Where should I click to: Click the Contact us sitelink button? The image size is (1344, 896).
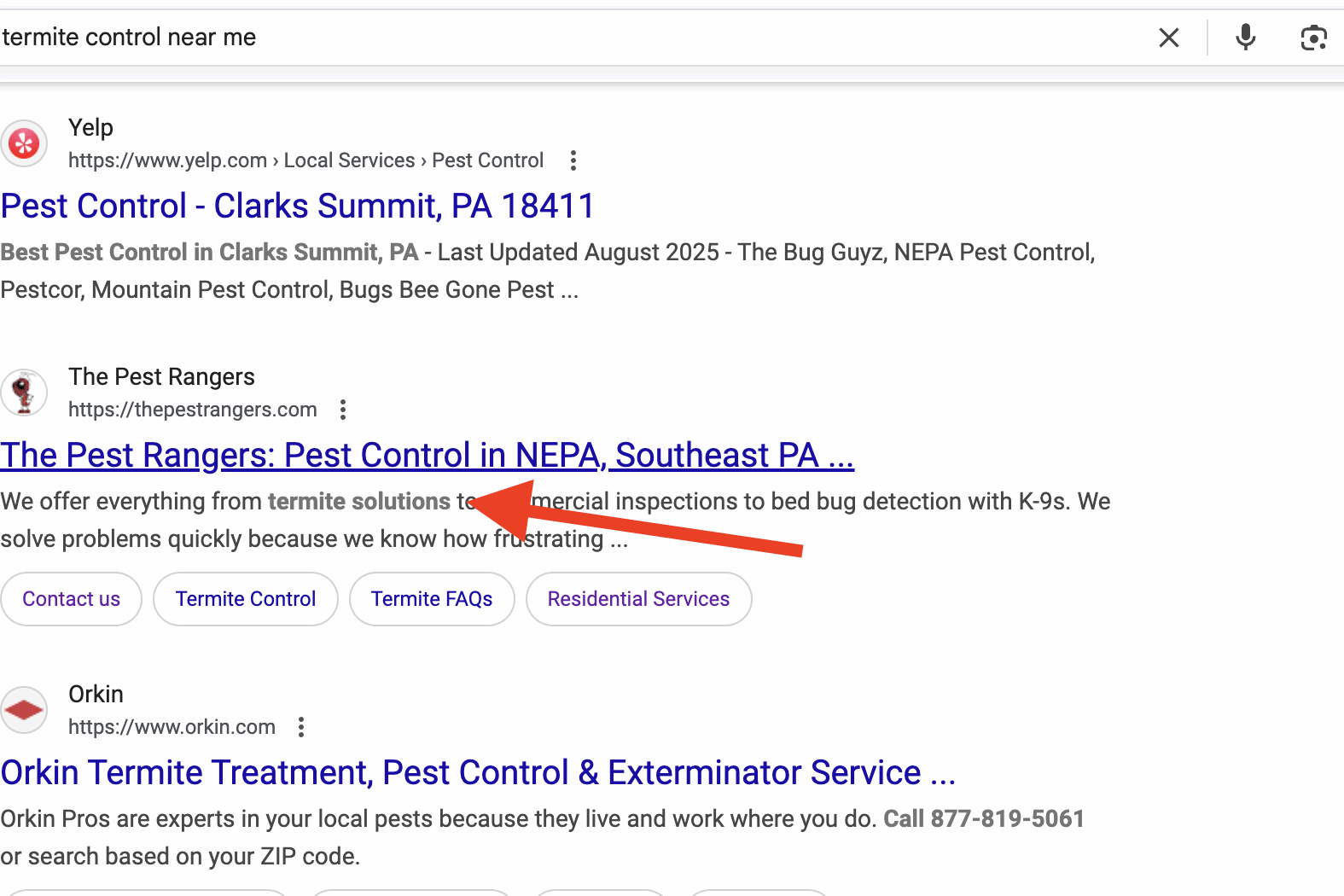[71, 599]
